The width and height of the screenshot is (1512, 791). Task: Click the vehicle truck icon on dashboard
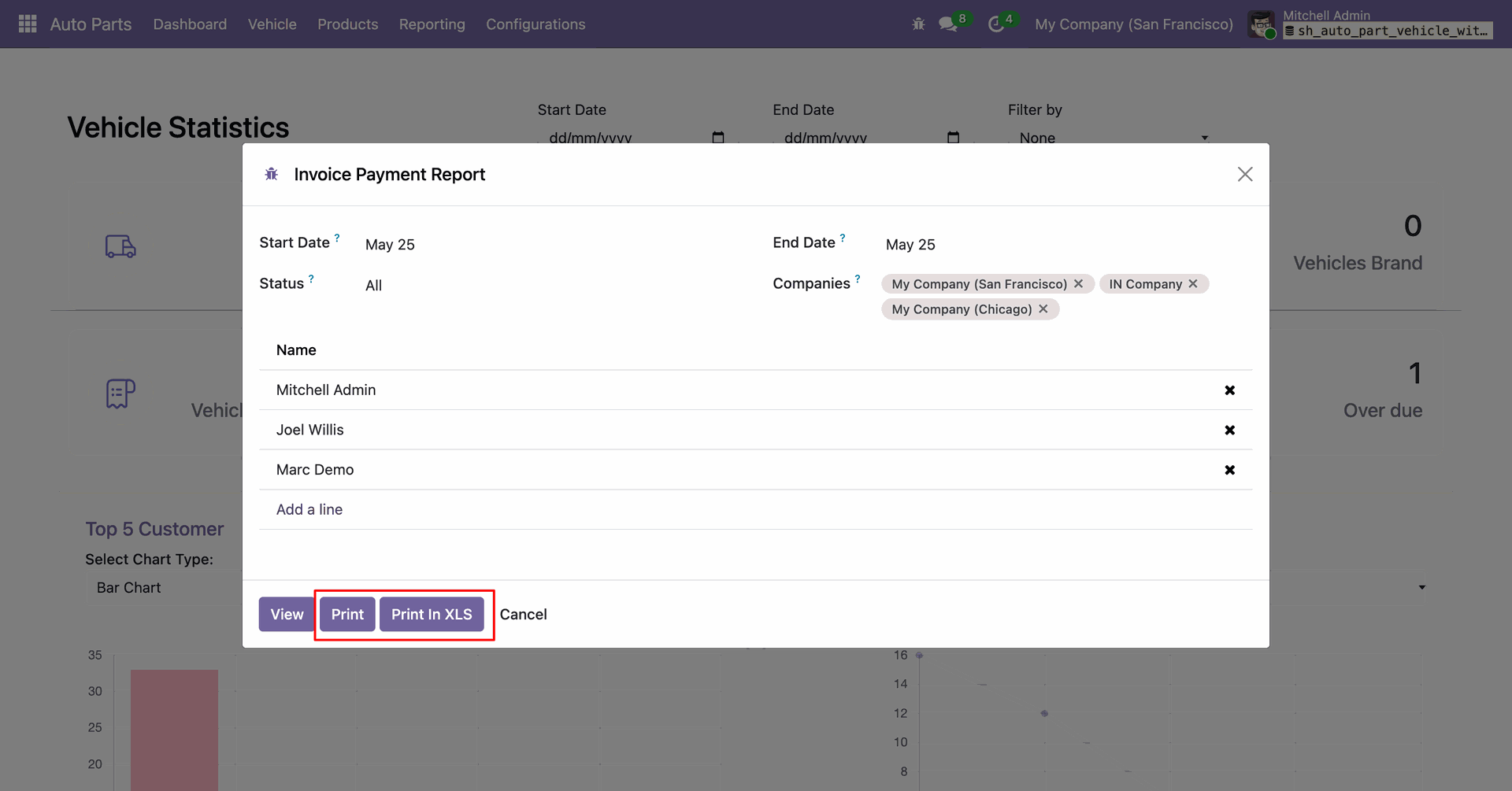[x=120, y=246]
